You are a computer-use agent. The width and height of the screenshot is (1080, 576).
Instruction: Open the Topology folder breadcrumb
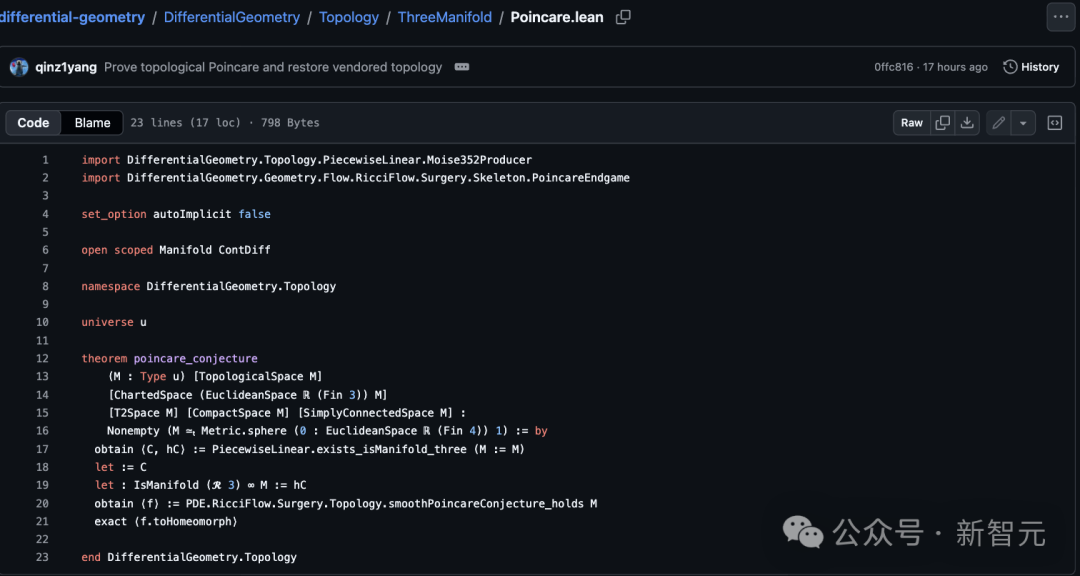(349, 17)
